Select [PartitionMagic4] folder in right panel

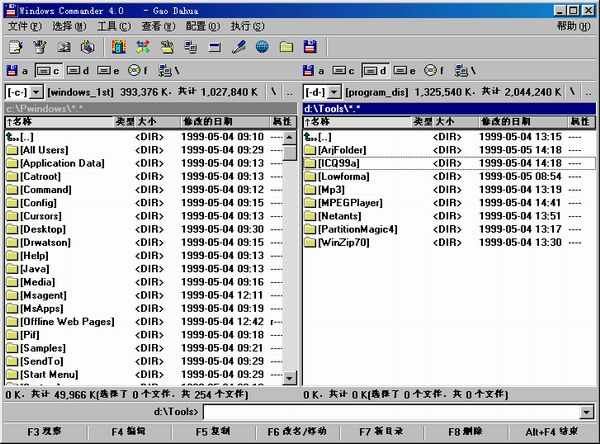pyautogui.click(x=449, y=230)
